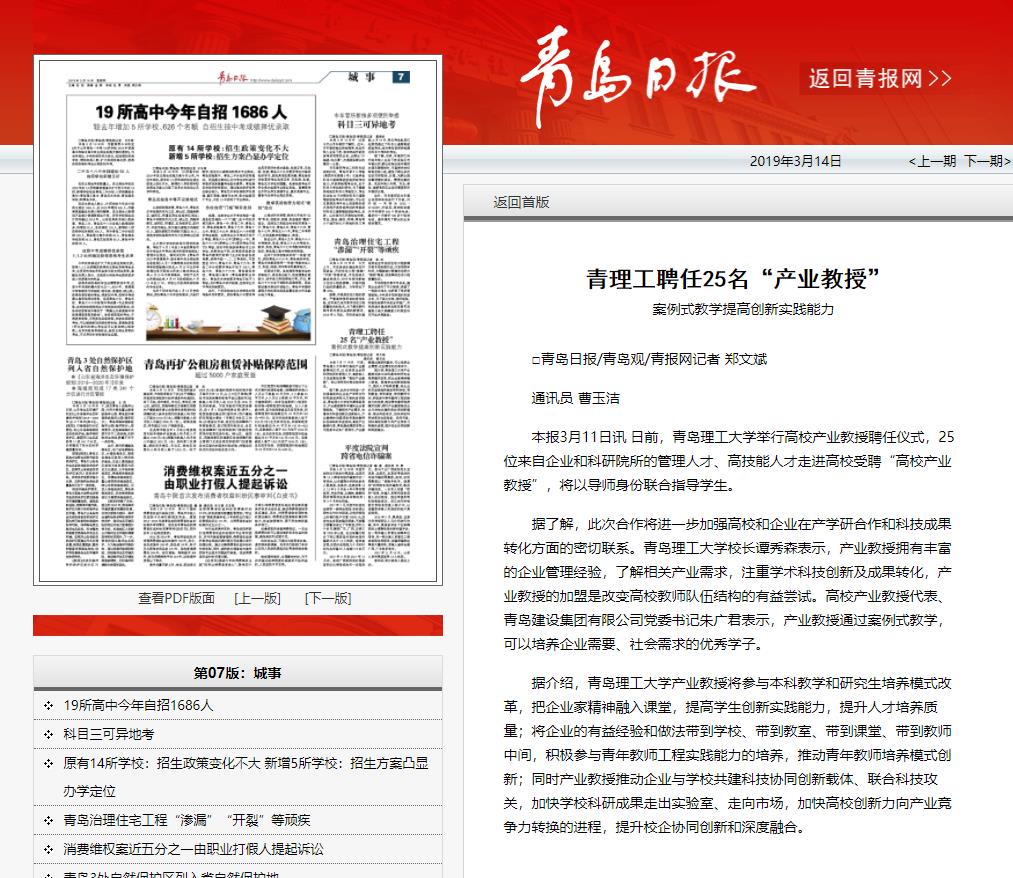Viewport: 1013px width, 878px height.
Task: Open 青岛治理住宅工程 article from the list
Action: click(x=187, y=820)
